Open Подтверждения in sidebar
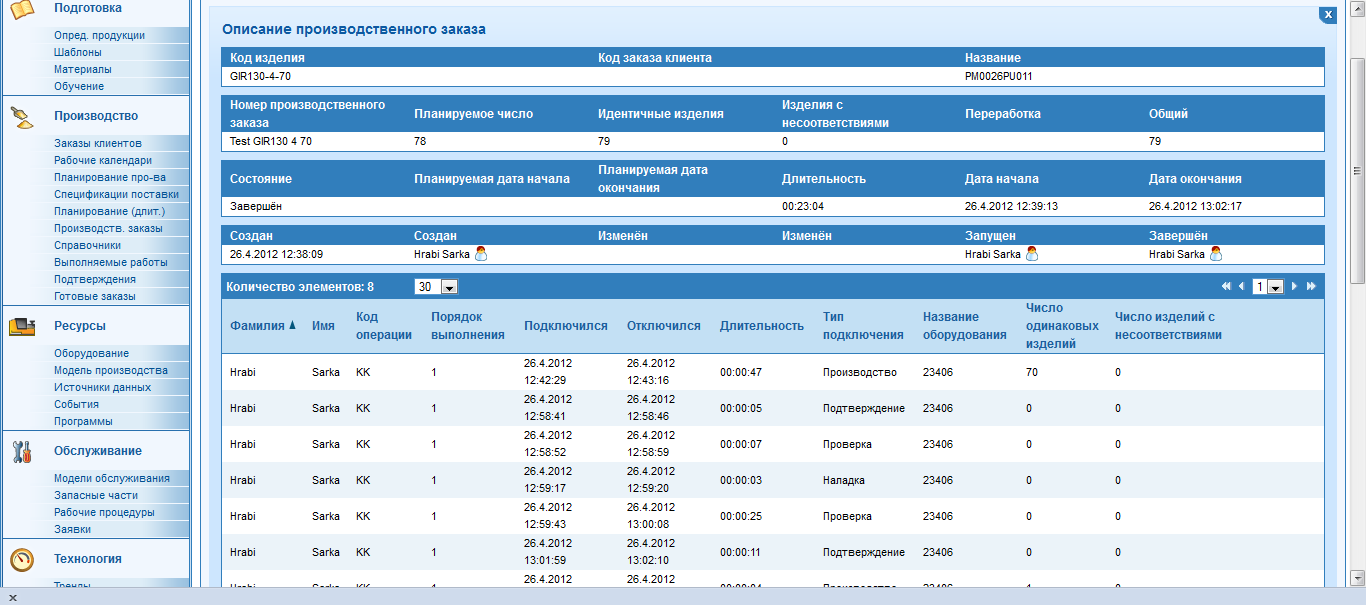The height and width of the screenshot is (605, 1366). click(95, 279)
